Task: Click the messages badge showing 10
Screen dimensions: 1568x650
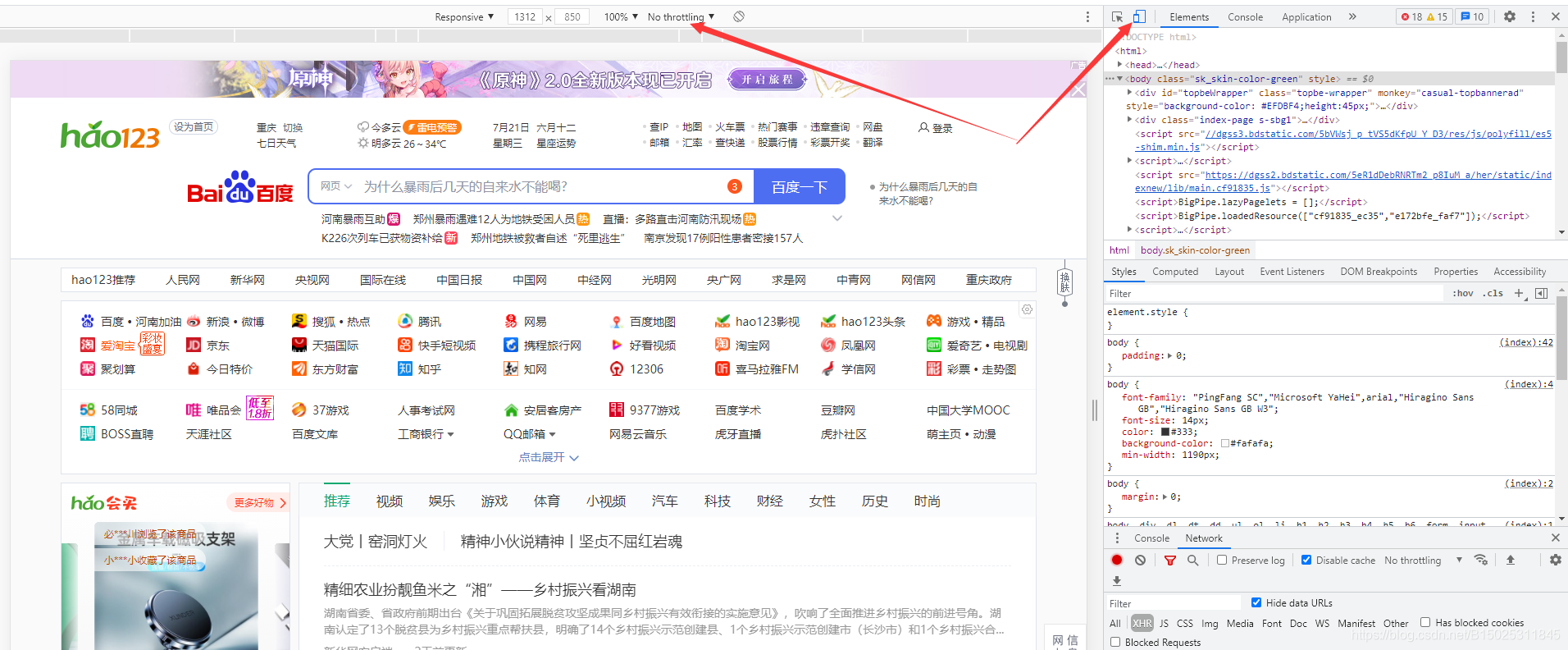Action: point(1473,16)
